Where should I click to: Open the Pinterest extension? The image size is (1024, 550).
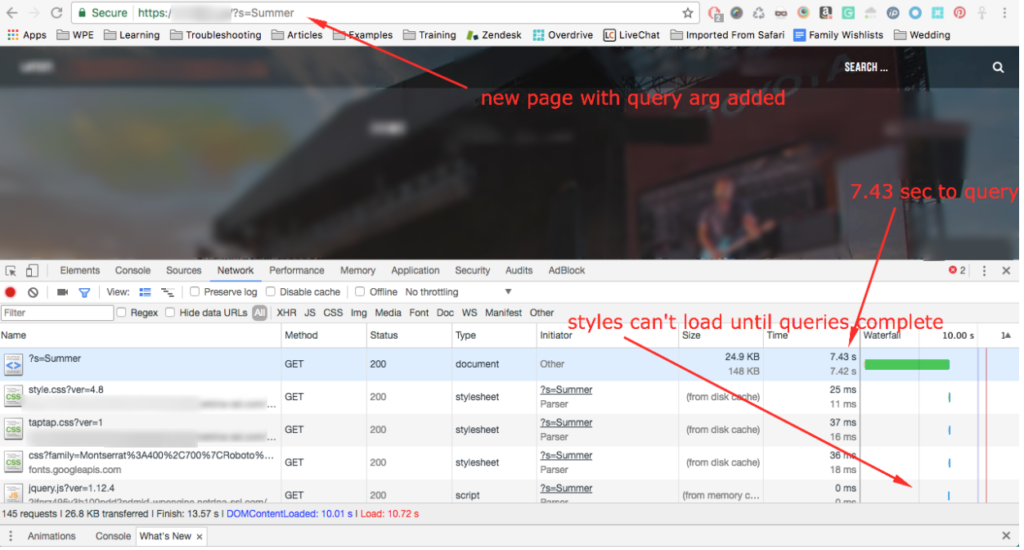pyautogui.click(x=959, y=13)
